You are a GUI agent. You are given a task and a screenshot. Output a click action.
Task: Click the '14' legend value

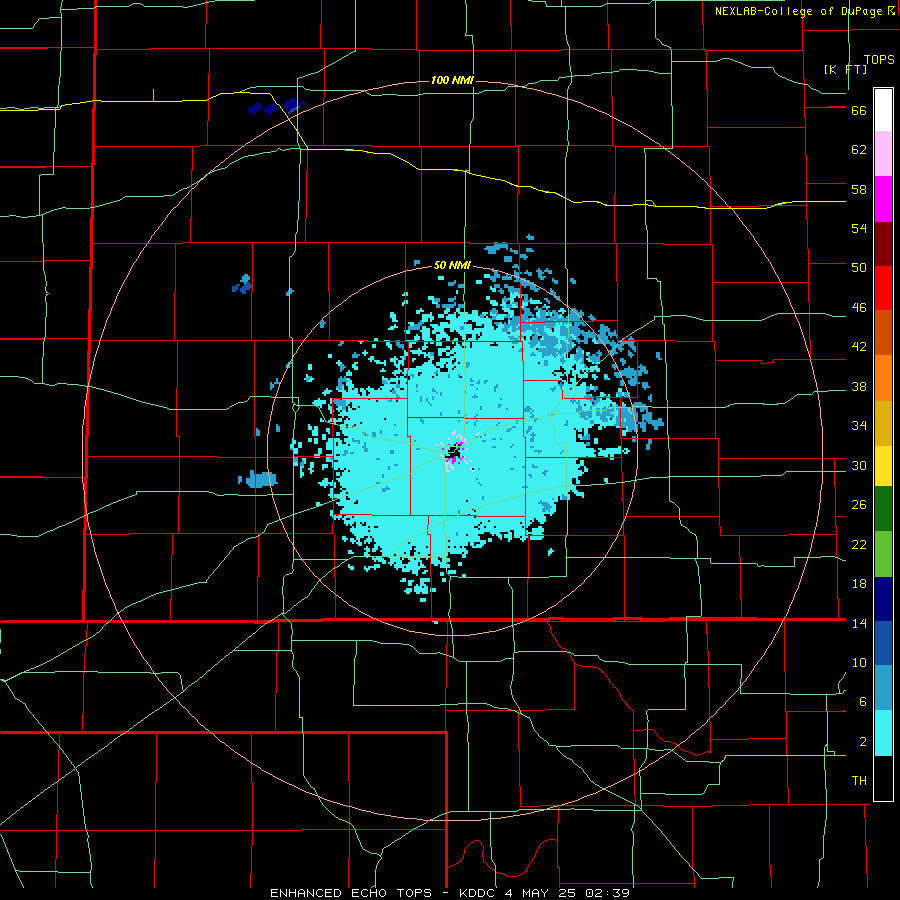pos(859,623)
